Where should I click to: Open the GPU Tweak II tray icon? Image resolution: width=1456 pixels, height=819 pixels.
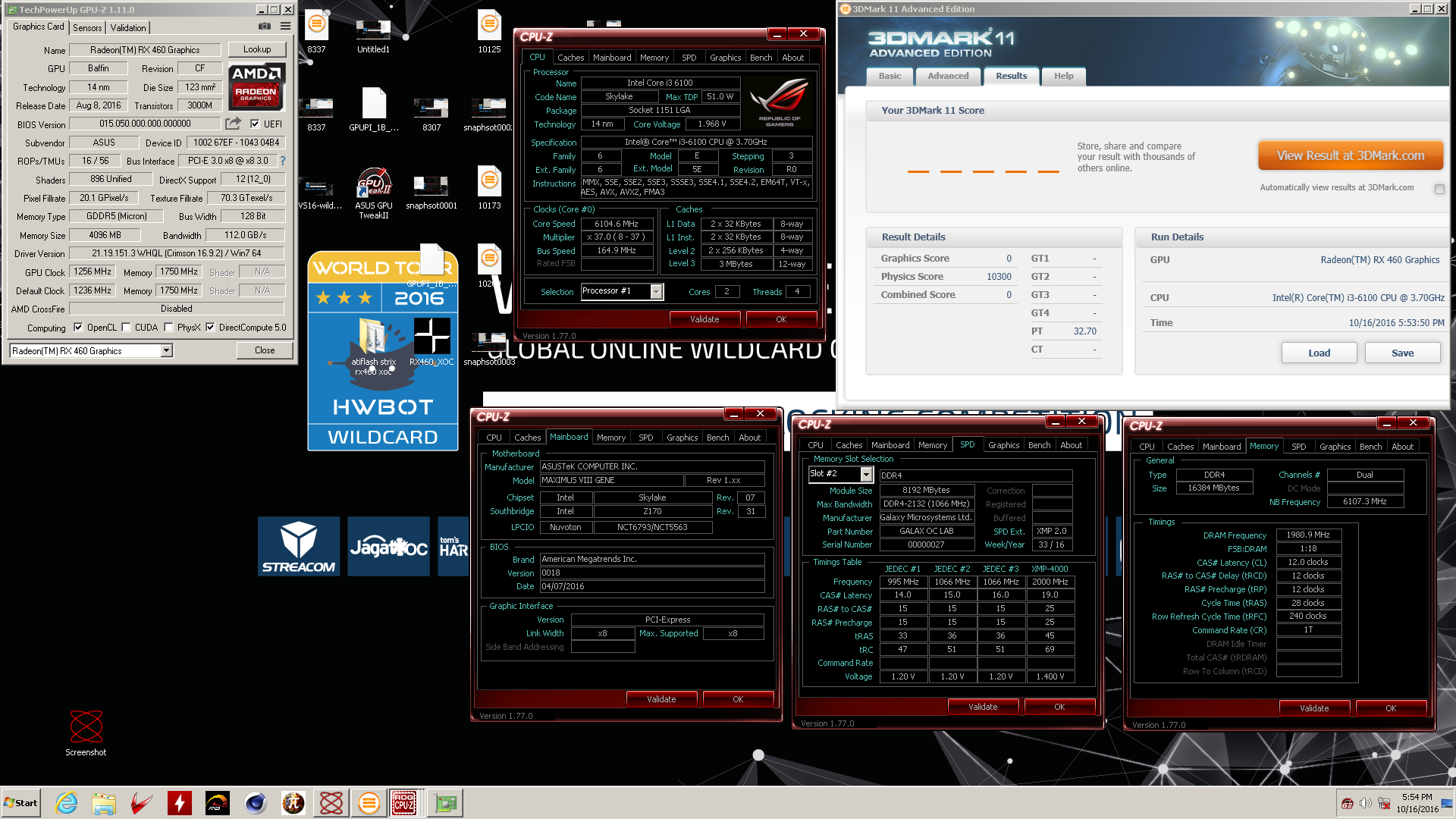(1348, 803)
